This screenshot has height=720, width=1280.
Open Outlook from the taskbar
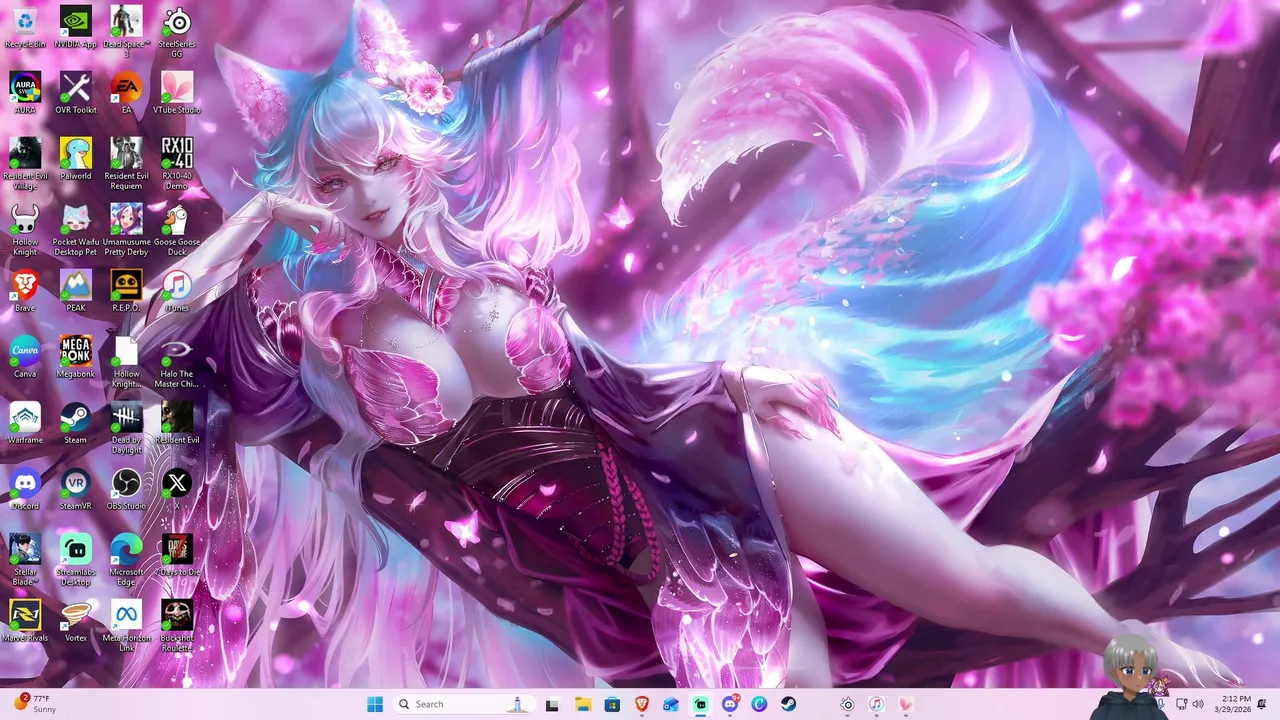[x=671, y=704]
